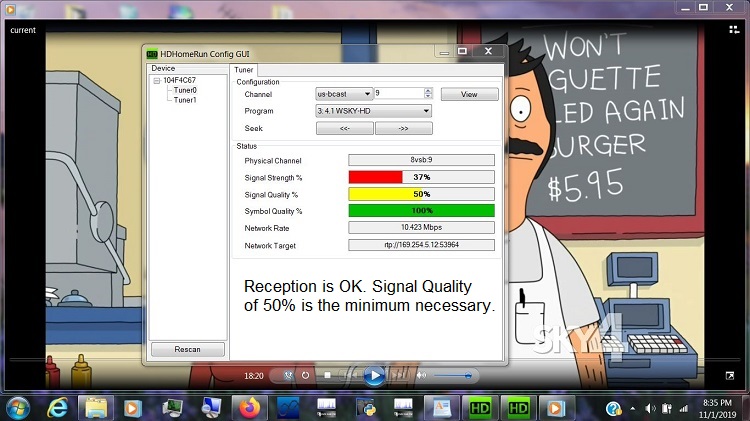Click the channel number input field
The height and width of the screenshot is (421, 750).
click(x=399, y=94)
